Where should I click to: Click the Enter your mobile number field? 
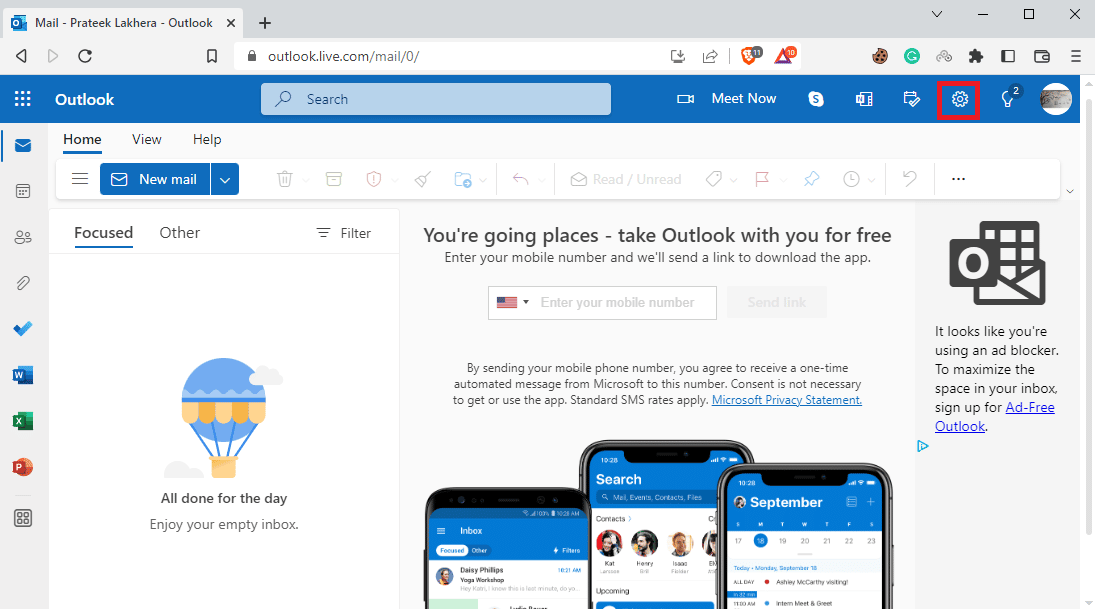pyautogui.click(x=617, y=302)
